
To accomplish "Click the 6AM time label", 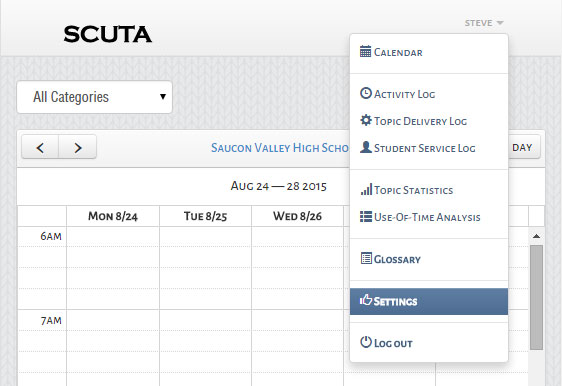I will click(x=51, y=236).
